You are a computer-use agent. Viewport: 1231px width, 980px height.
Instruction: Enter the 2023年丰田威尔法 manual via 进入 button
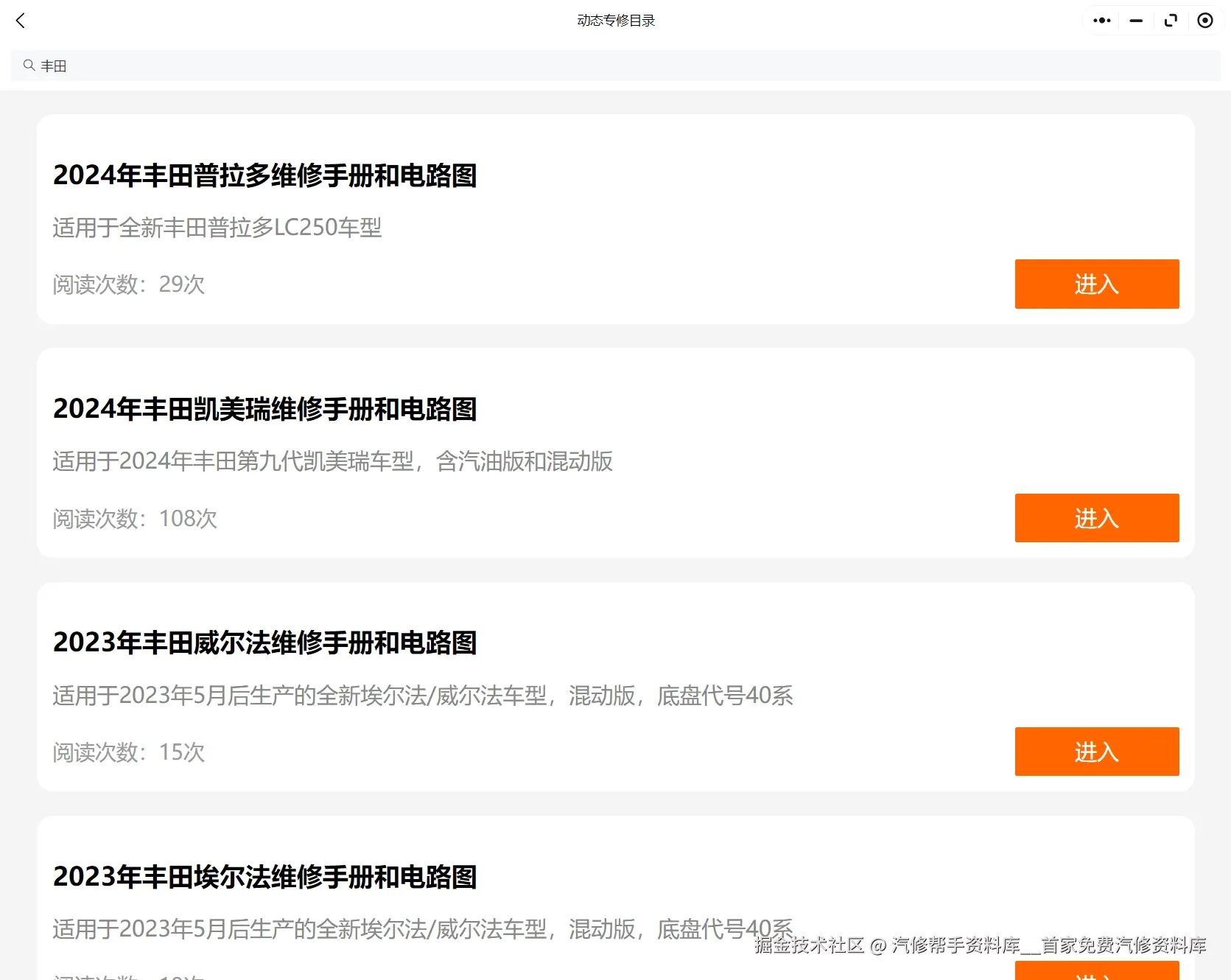[x=1097, y=752]
